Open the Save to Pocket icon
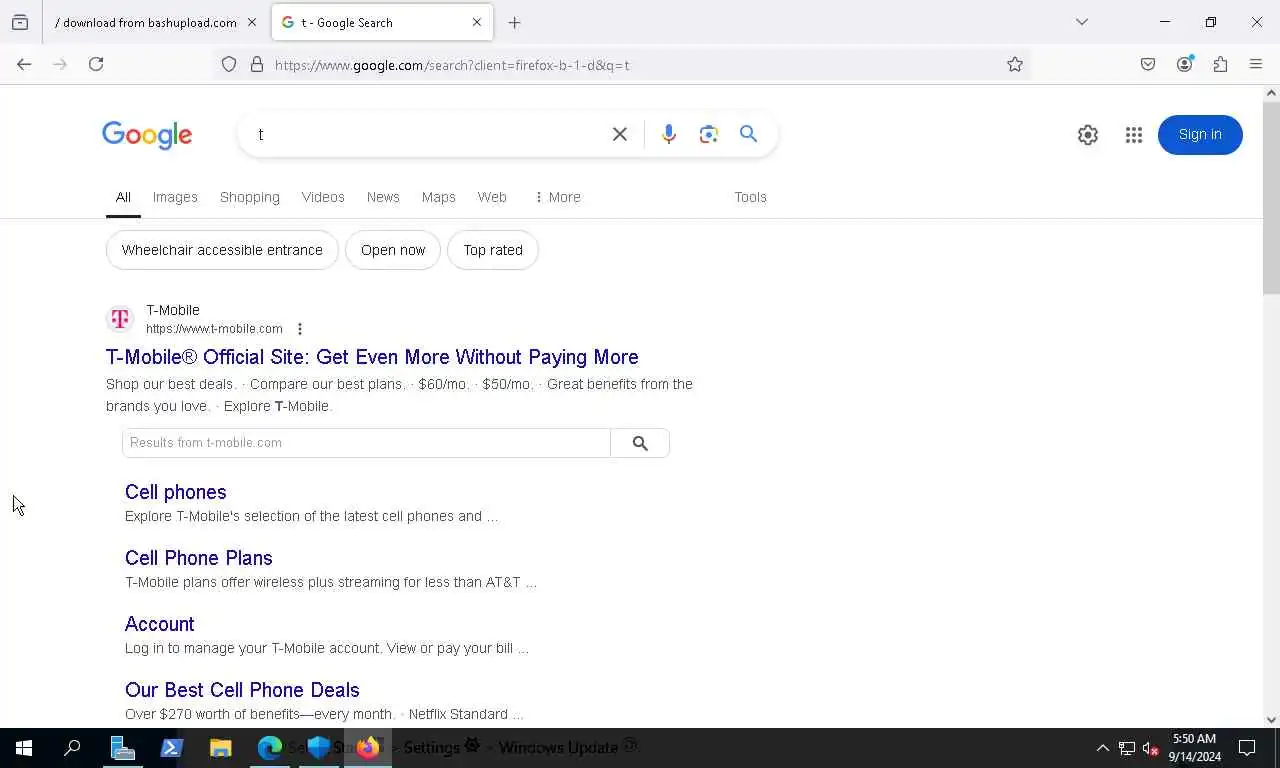Viewport: 1280px width, 768px height. tap(1148, 65)
